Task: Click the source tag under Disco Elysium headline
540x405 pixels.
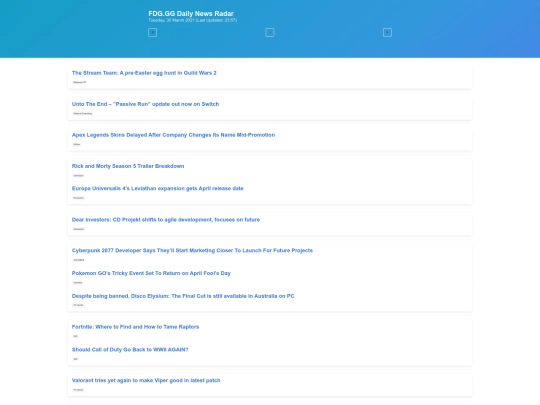Action: coord(78,305)
